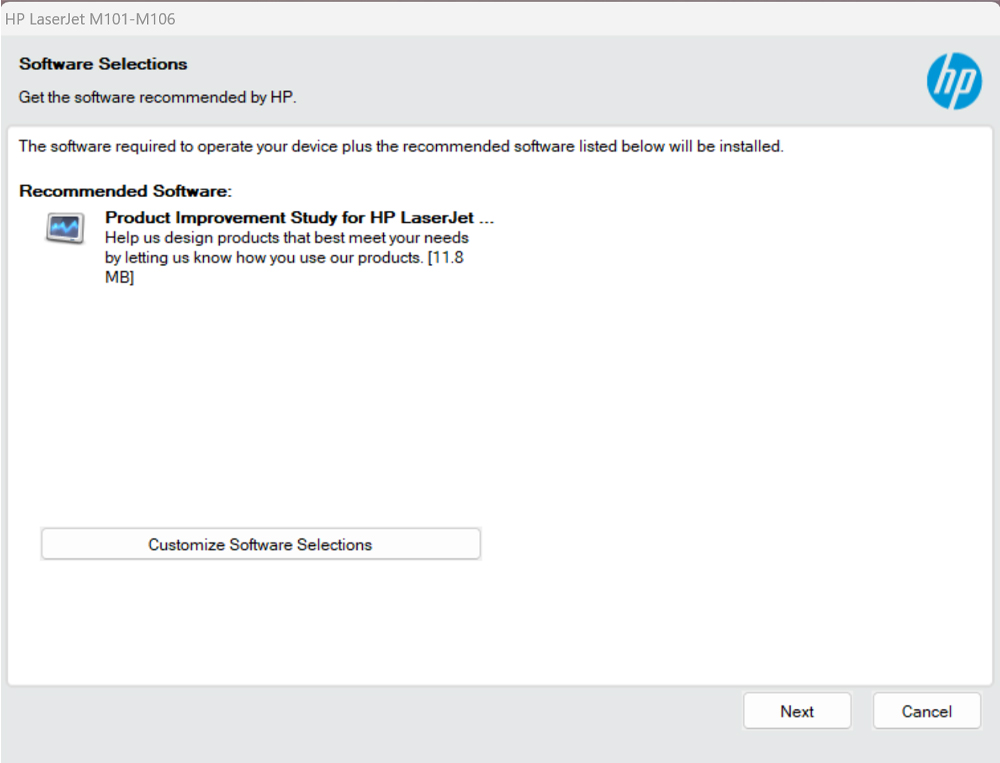This screenshot has height=763, width=1000.
Task: Click the Customize Software Selections button
Action: [260, 544]
